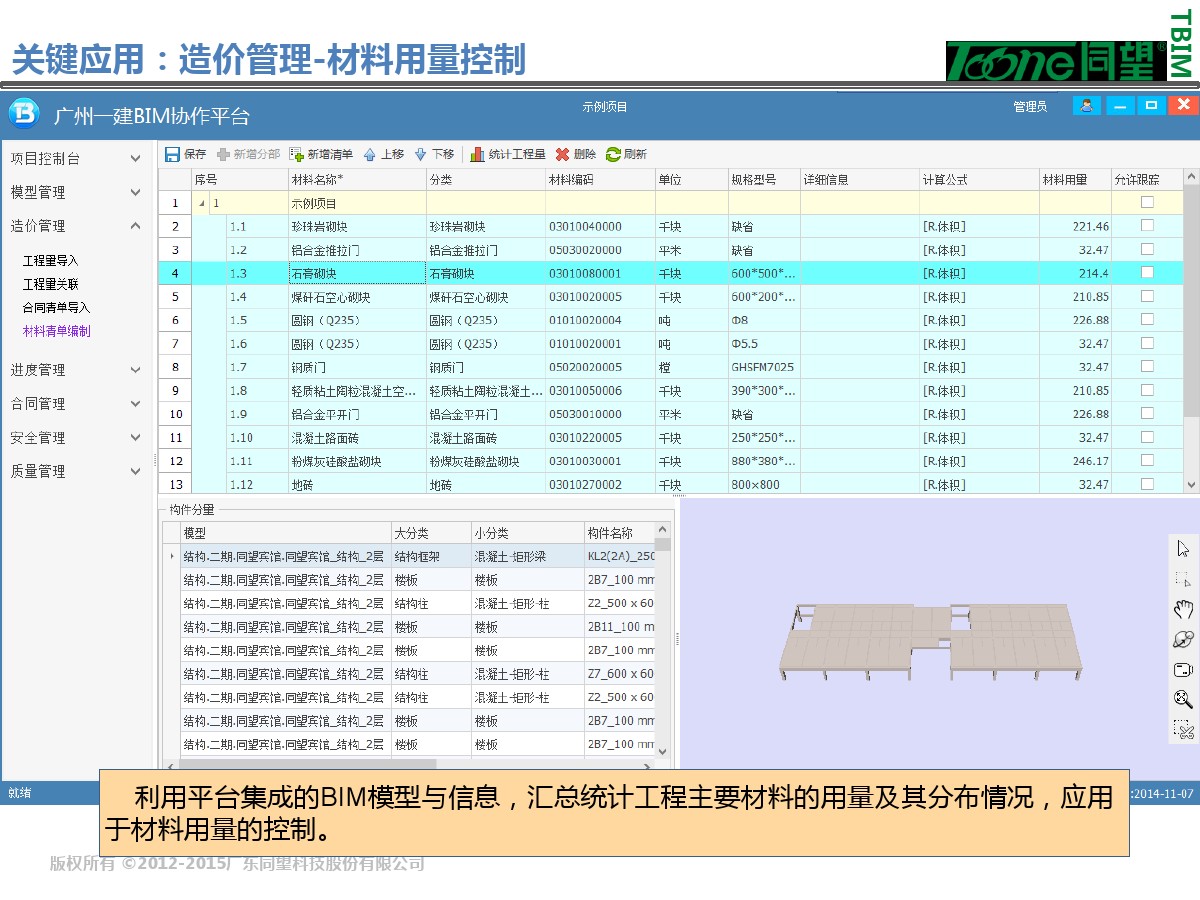Click the 保存 save icon in toolbar
Image resolution: width=1200 pixels, height=900 pixels.
click(x=173, y=154)
